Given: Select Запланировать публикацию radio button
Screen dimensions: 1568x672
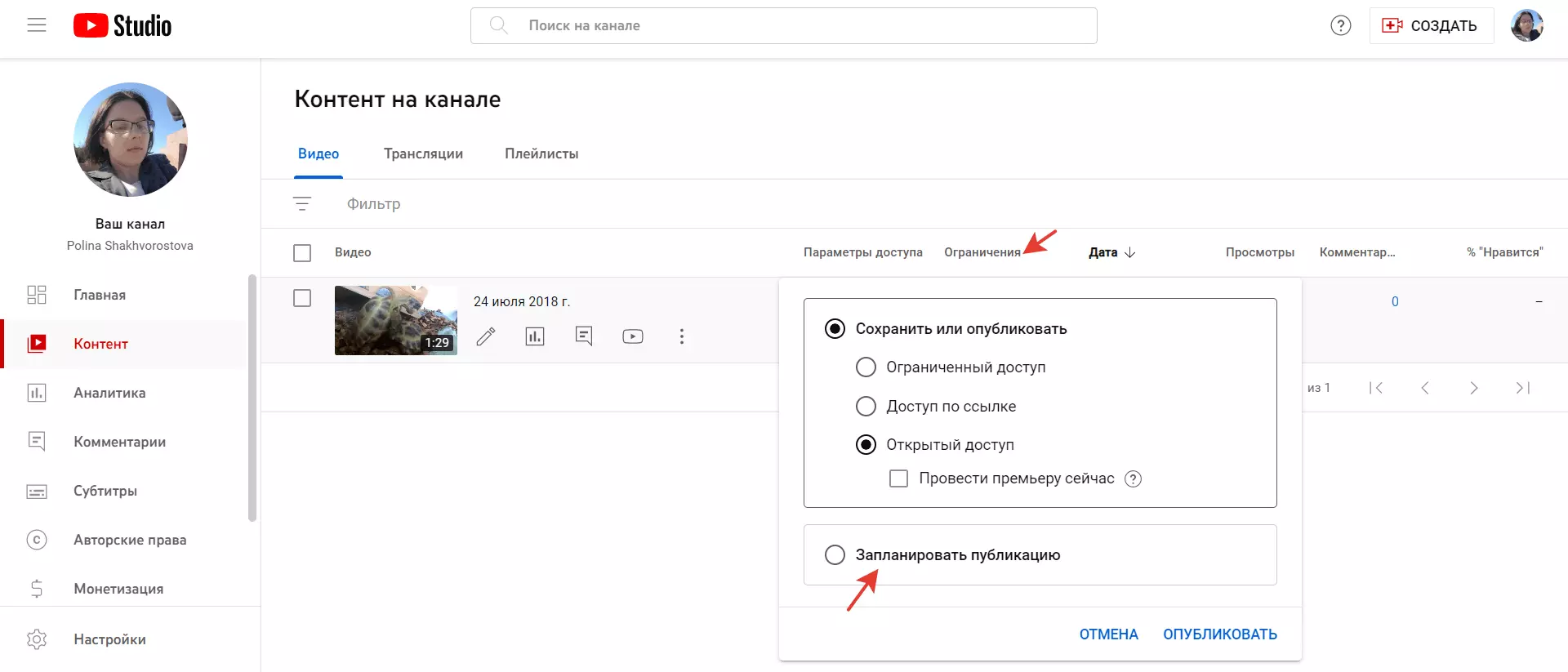Looking at the screenshot, I should 835,555.
